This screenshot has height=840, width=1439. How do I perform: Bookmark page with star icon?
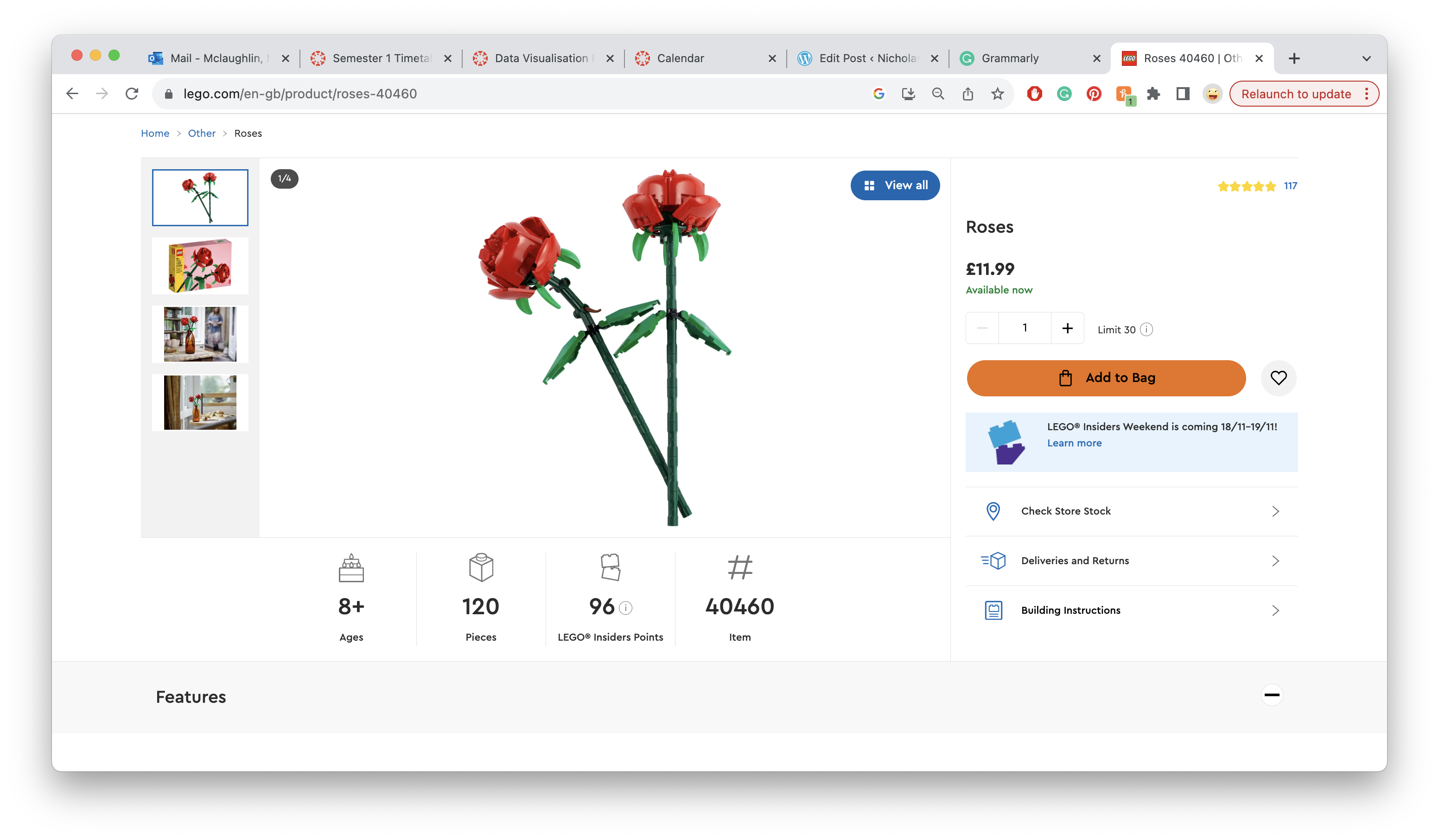[997, 94]
